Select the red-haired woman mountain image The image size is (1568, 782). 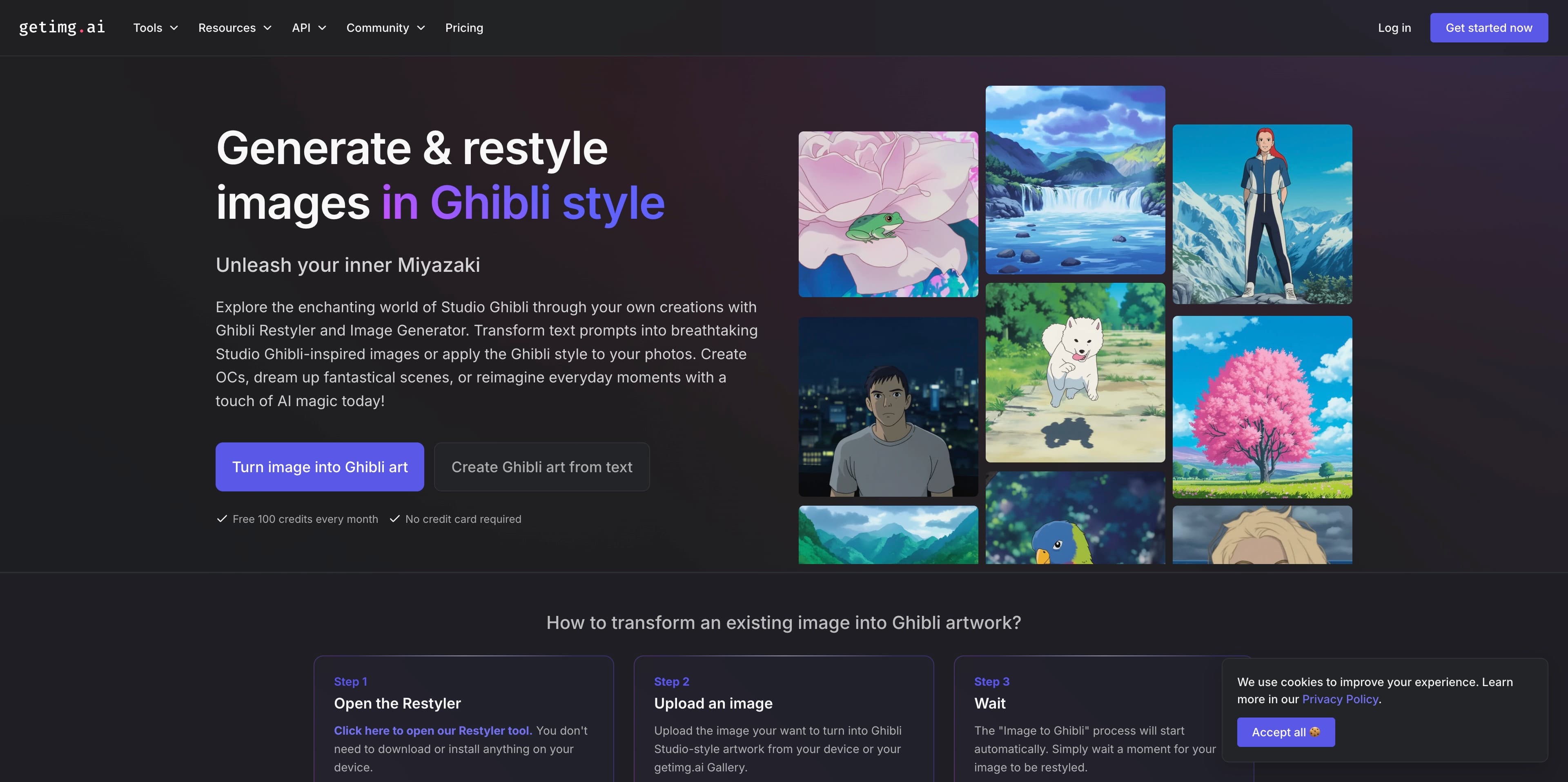coord(1262,214)
